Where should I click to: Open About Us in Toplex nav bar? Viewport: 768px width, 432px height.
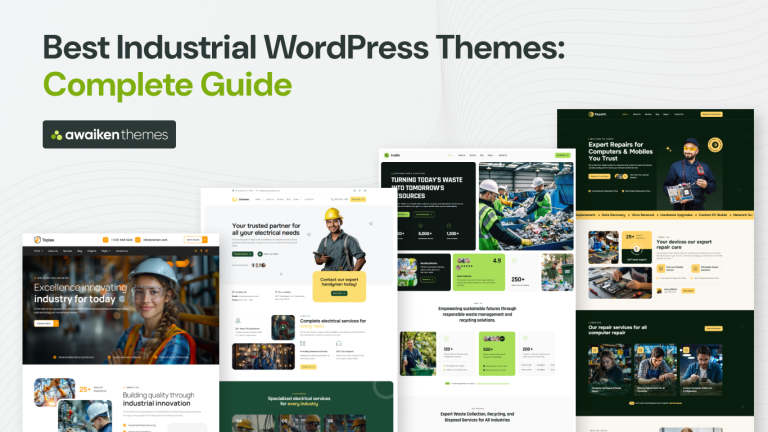pyautogui.click(x=53, y=251)
